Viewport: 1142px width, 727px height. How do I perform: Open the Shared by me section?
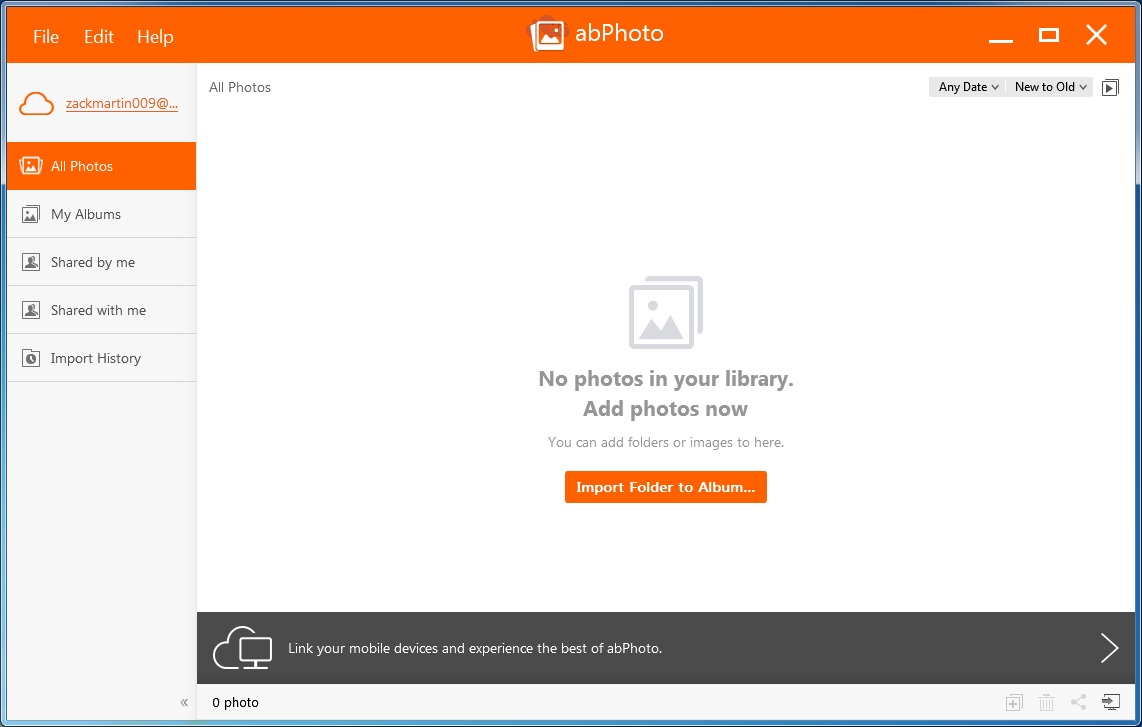point(101,262)
